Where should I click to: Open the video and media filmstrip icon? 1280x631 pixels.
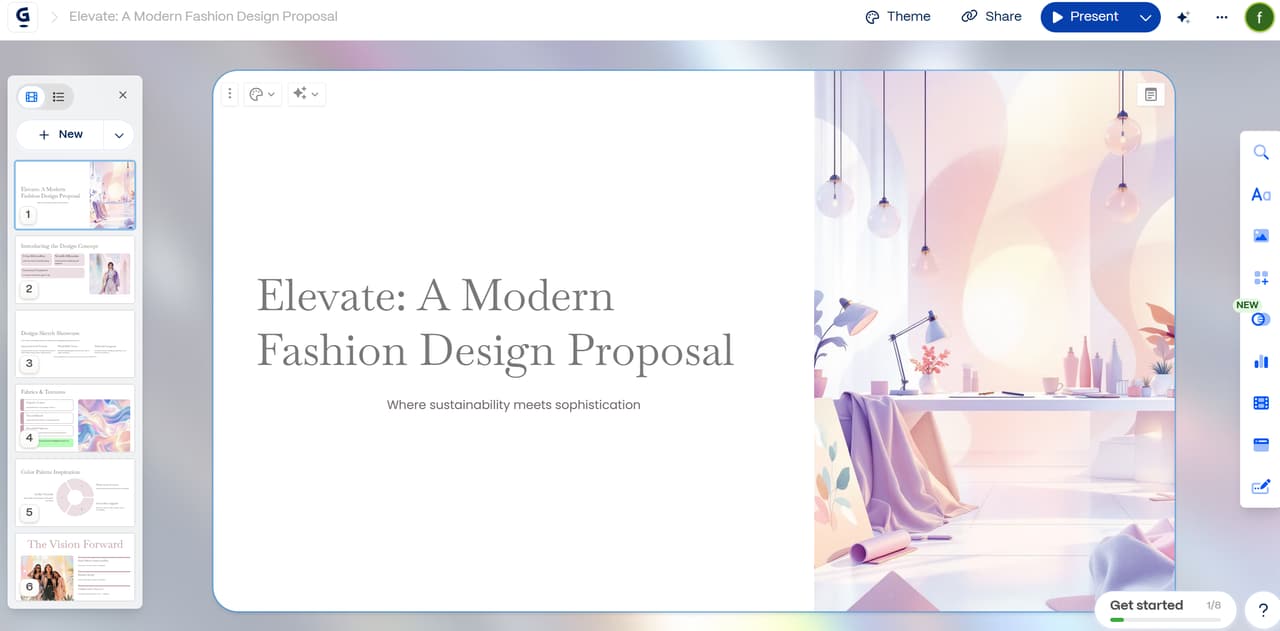[1260, 403]
